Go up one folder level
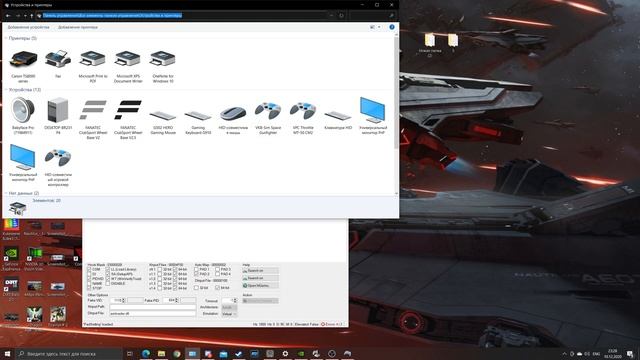The image size is (640, 360). (32, 16)
